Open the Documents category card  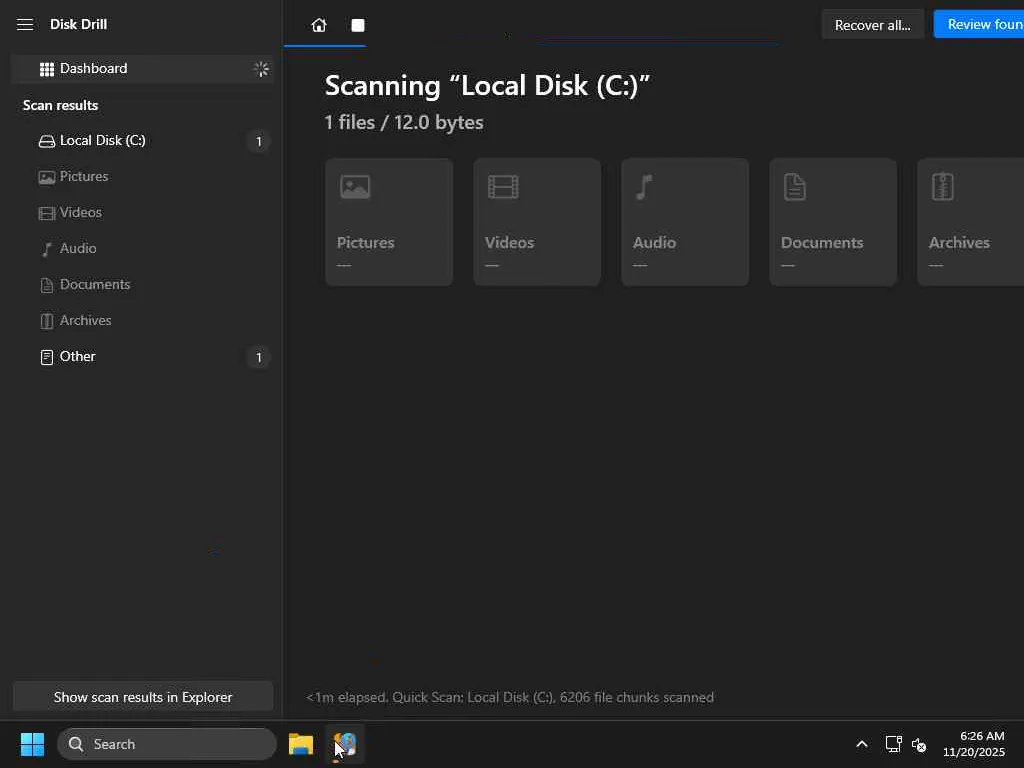point(833,222)
